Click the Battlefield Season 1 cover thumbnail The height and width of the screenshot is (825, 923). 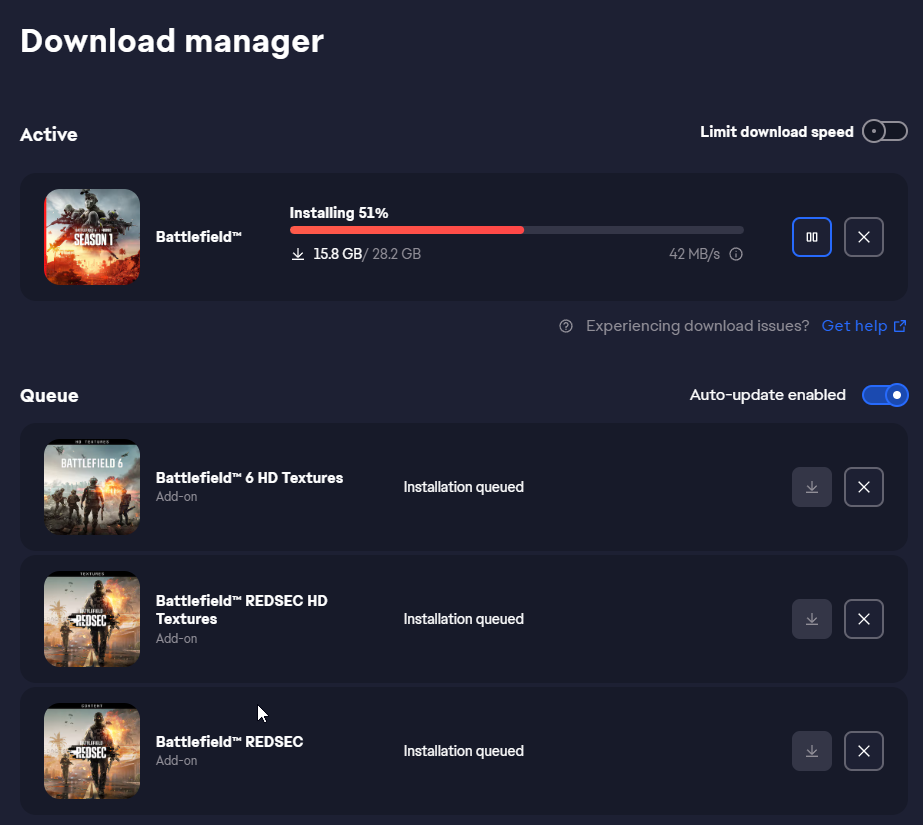92,237
